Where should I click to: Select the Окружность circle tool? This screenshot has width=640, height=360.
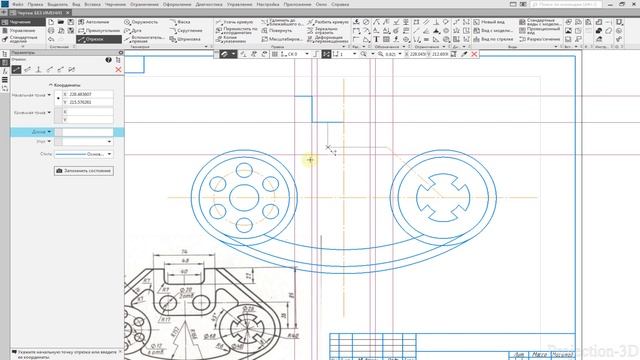[x=141, y=22]
